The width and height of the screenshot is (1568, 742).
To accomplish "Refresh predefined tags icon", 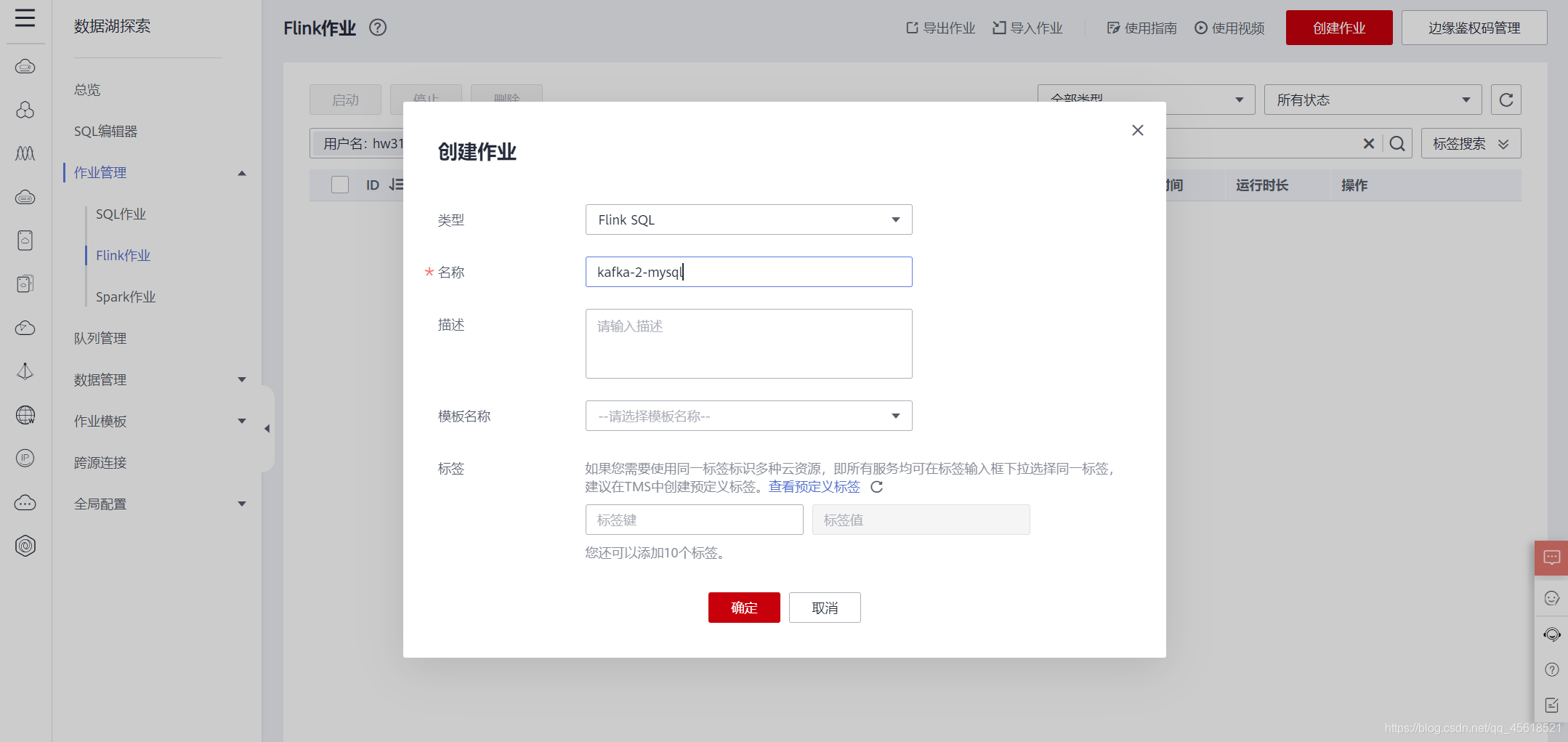I will click(877, 487).
